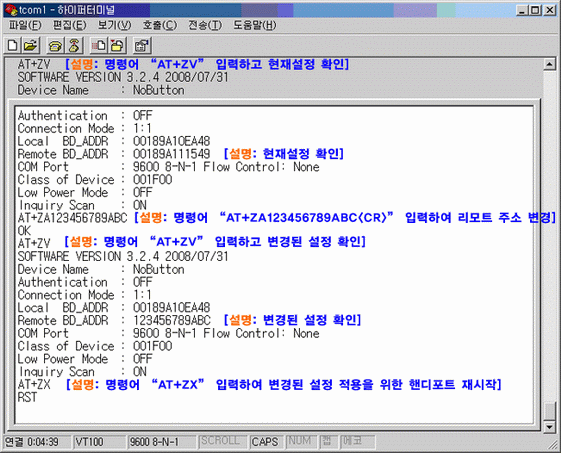The height and width of the screenshot is (453, 561).
Task: Click the scrollbar up arrow
Action: click(549, 64)
